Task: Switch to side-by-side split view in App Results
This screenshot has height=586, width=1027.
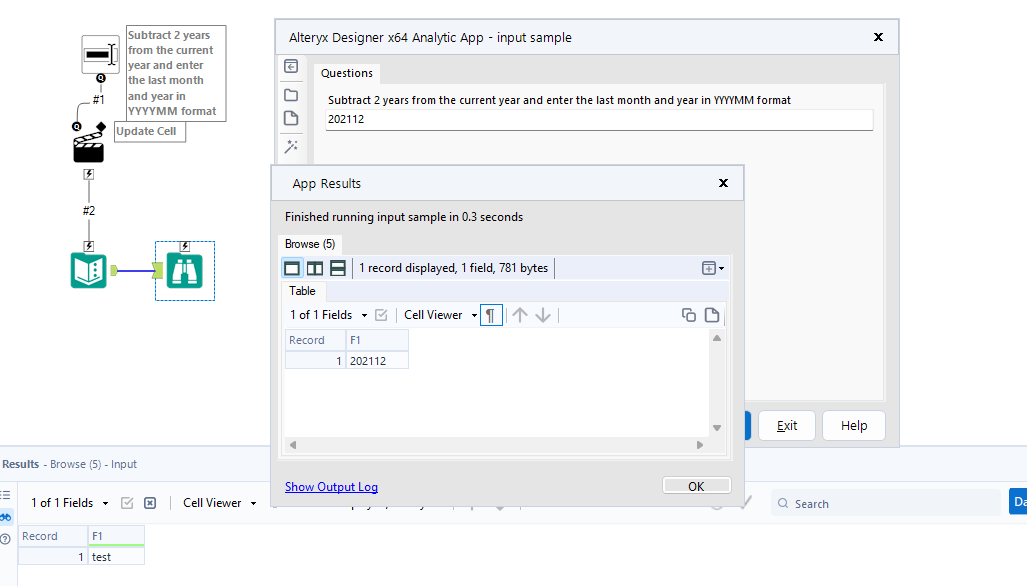Action: [315, 268]
